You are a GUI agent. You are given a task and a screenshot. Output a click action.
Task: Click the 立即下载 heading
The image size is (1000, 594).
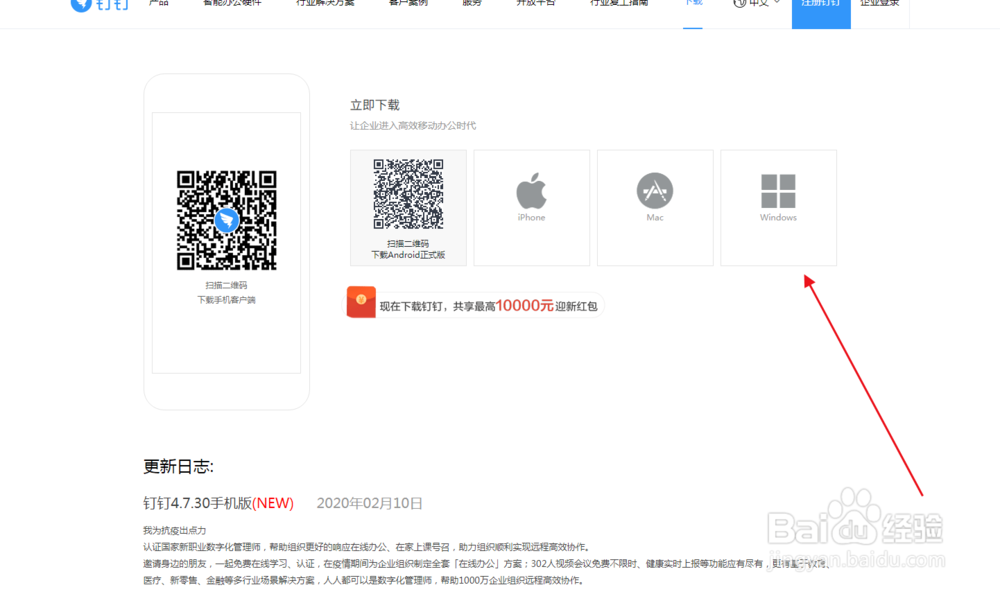(374, 105)
